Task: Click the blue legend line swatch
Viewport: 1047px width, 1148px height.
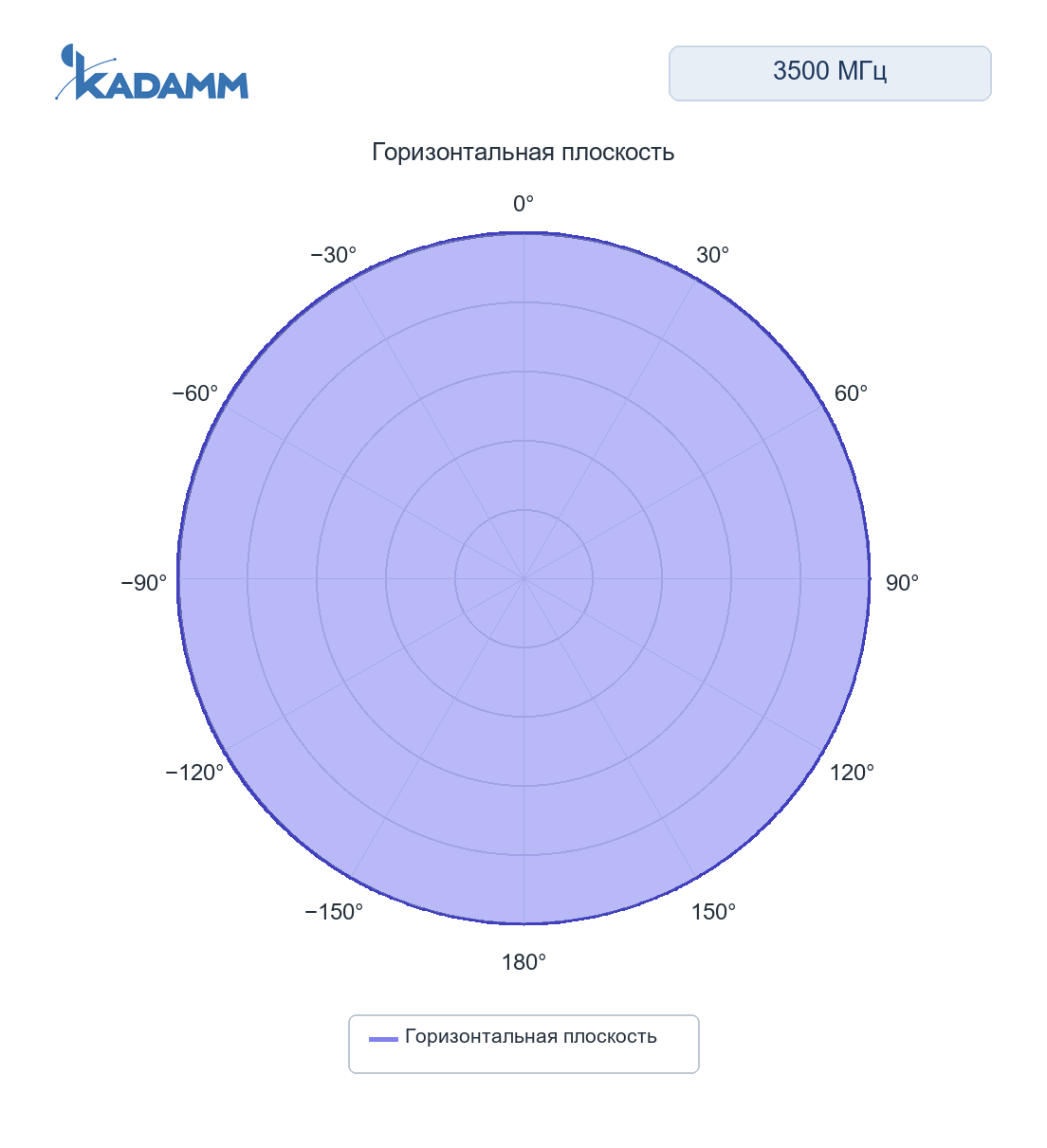Action: tap(383, 1039)
